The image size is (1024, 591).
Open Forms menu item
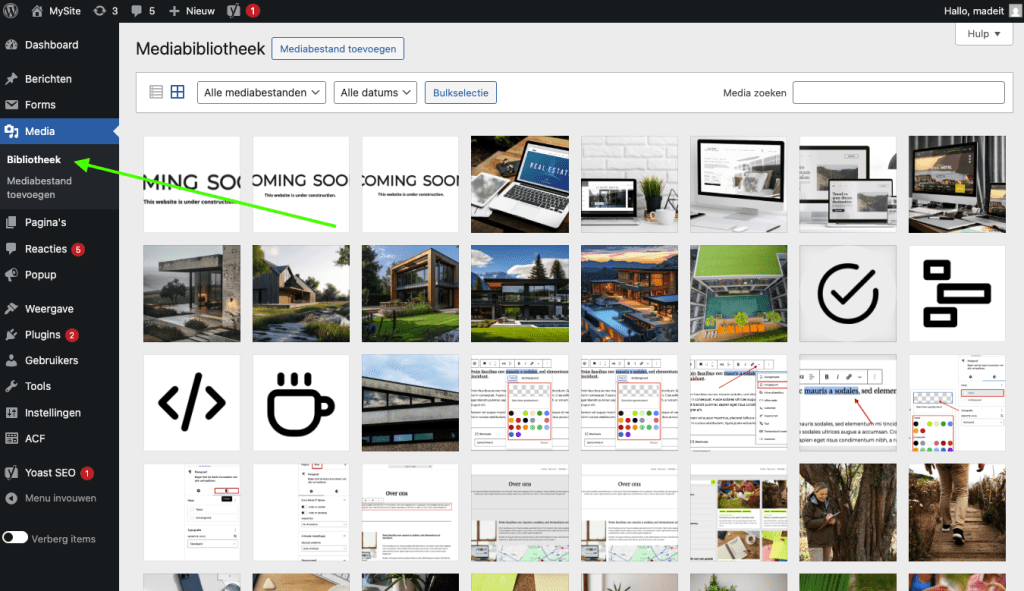point(59,104)
